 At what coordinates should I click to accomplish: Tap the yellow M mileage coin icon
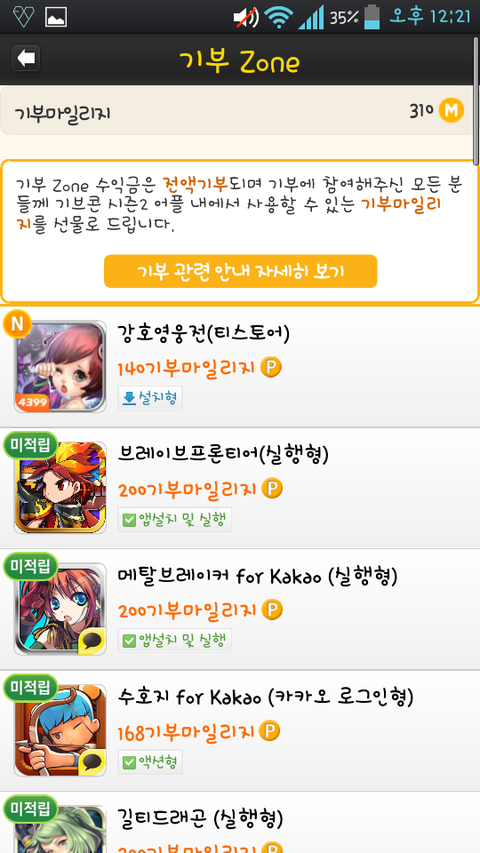451,111
